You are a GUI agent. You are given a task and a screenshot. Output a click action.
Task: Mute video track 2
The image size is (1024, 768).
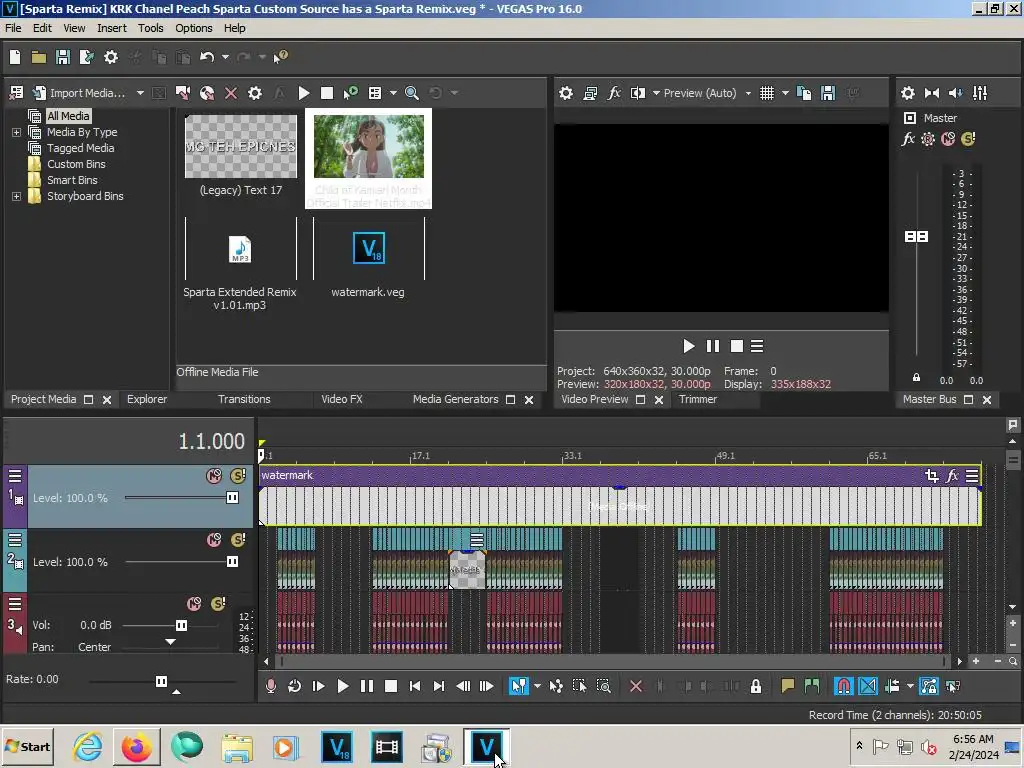point(214,540)
